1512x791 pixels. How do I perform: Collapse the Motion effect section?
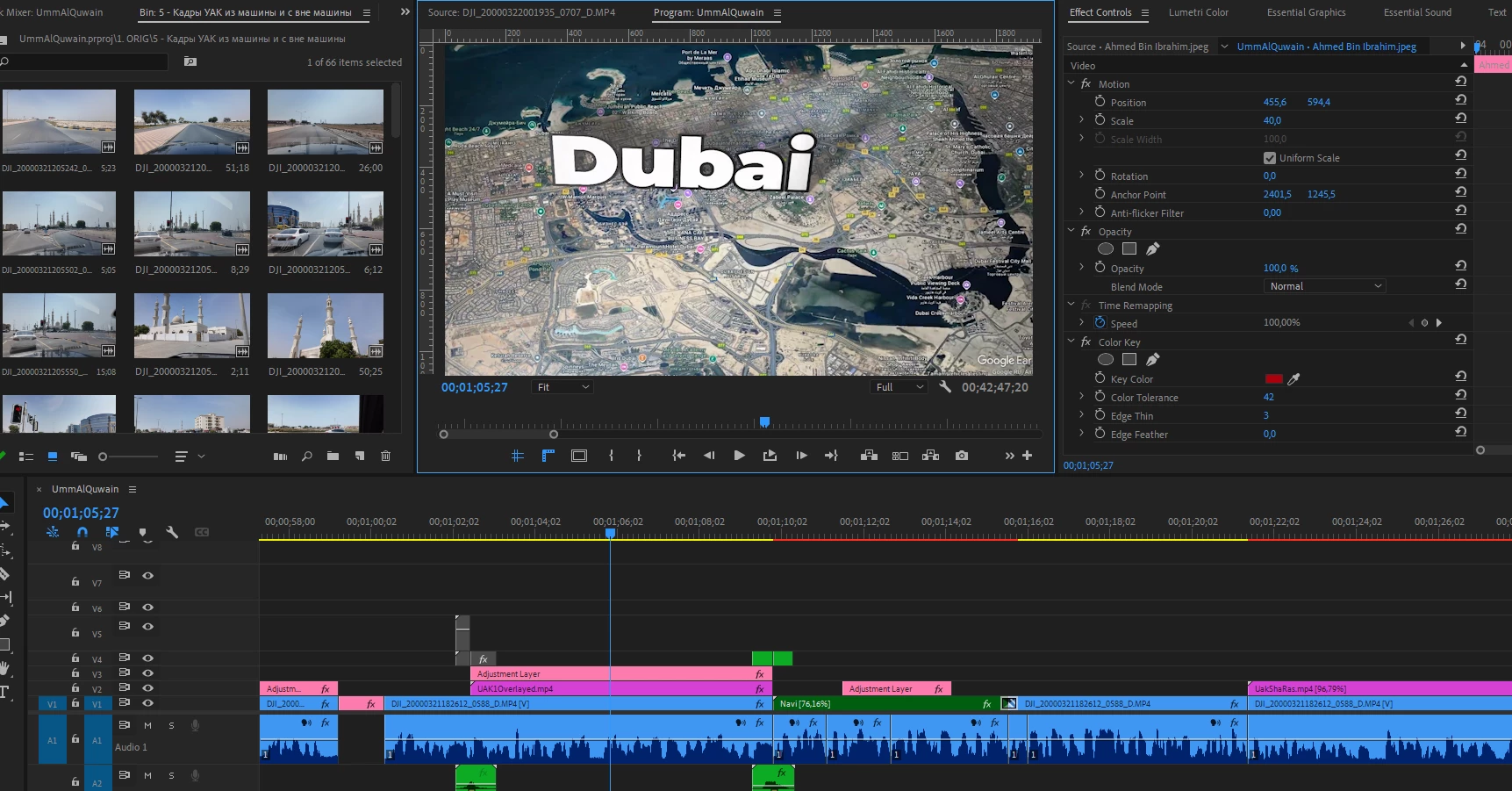(x=1071, y=83)
